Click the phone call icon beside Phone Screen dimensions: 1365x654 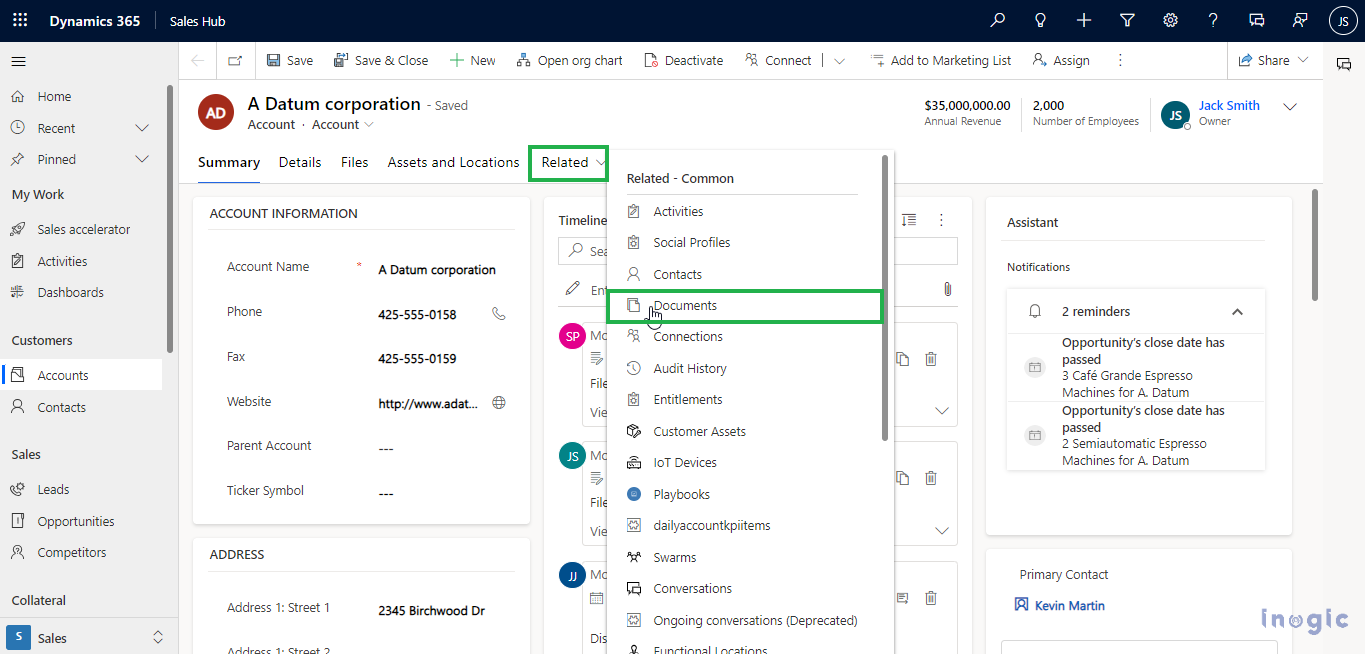pyautogui.click(x=499, y=313)
